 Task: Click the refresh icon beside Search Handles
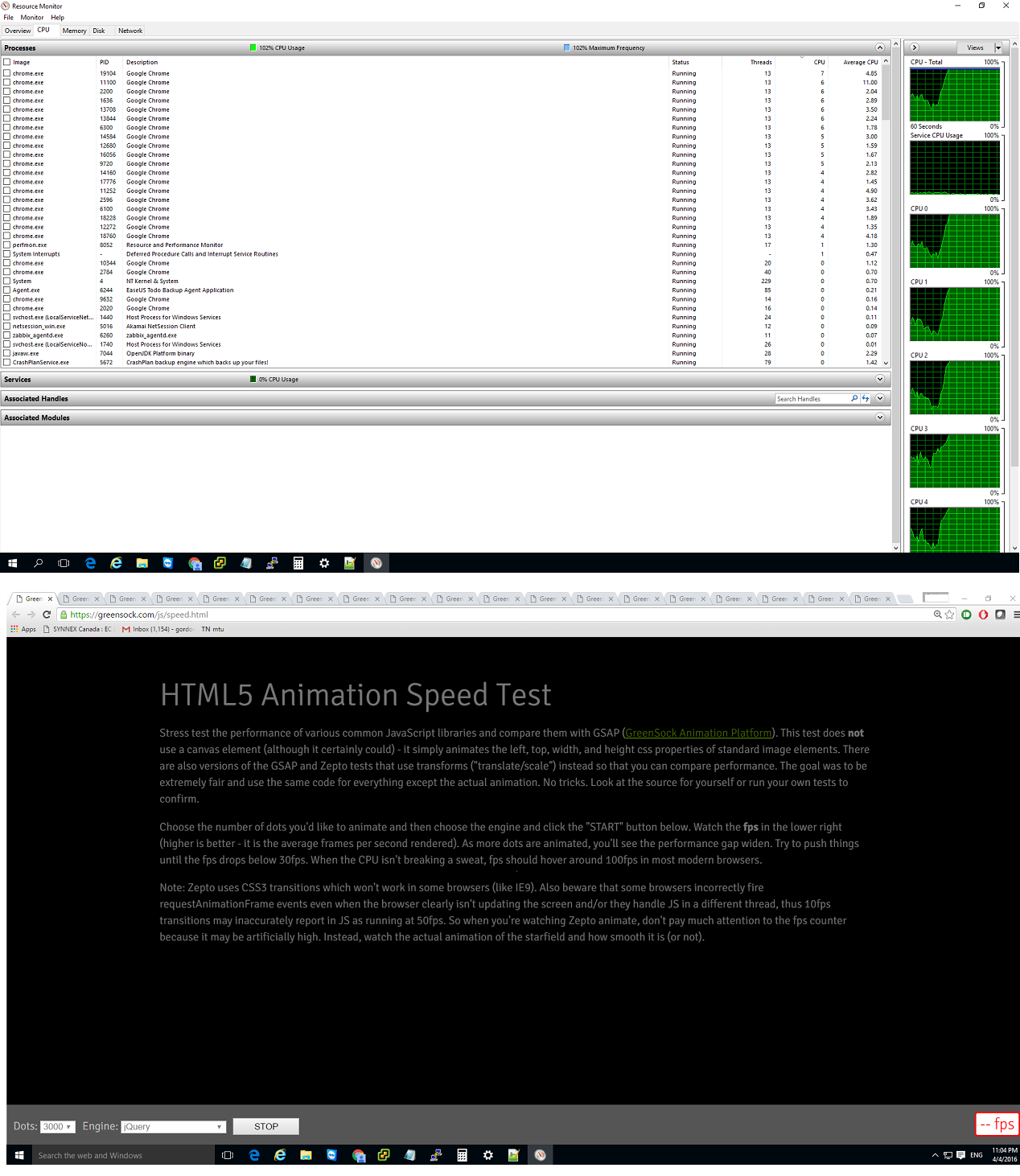[866, 399]
